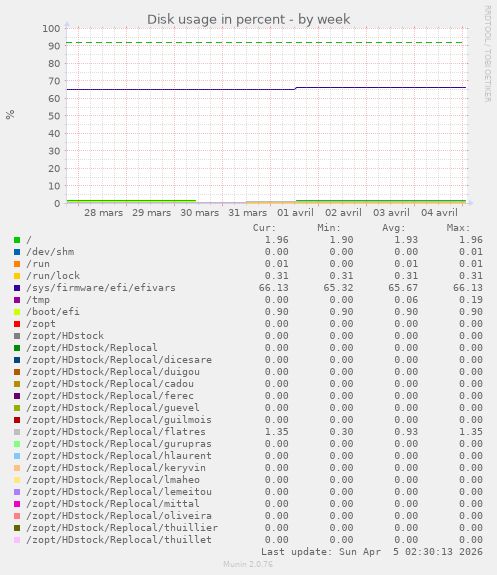Select the /zopt/HDstock/Replocal/thuillier label

[x=122, y=528]
